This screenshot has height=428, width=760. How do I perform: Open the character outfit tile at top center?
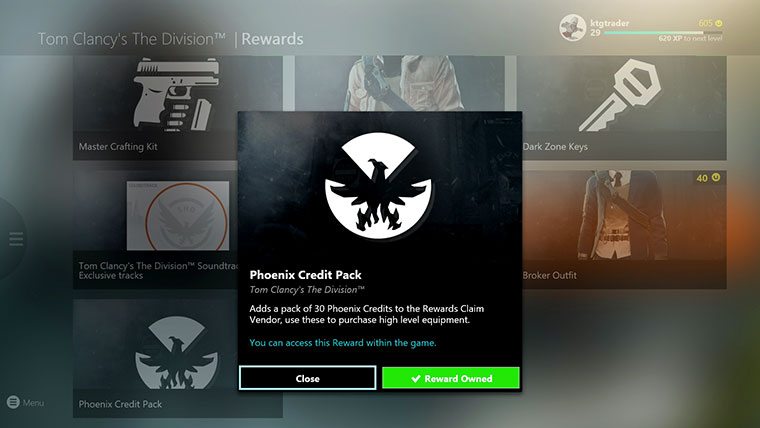(400, 83)
